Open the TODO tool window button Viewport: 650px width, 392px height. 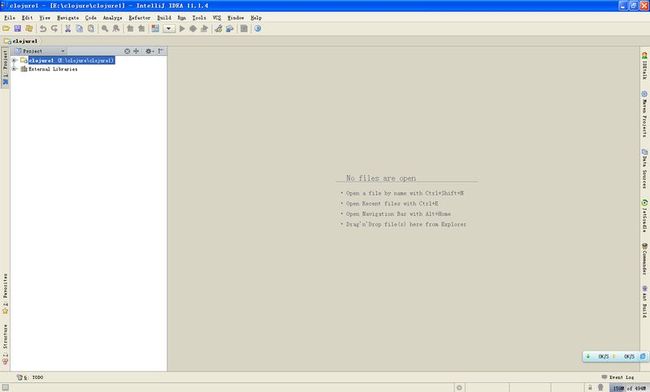coord(30,377)
